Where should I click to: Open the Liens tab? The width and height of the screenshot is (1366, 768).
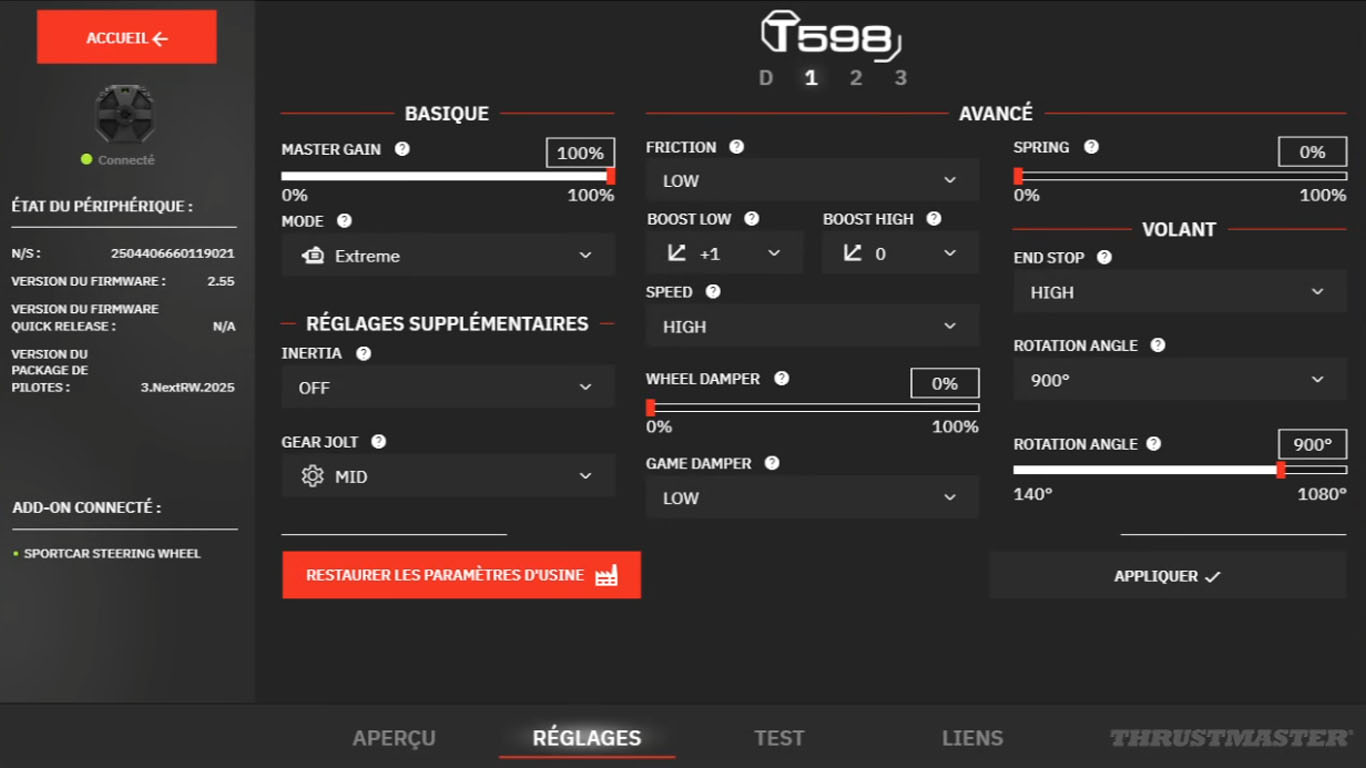click(972, 738)
